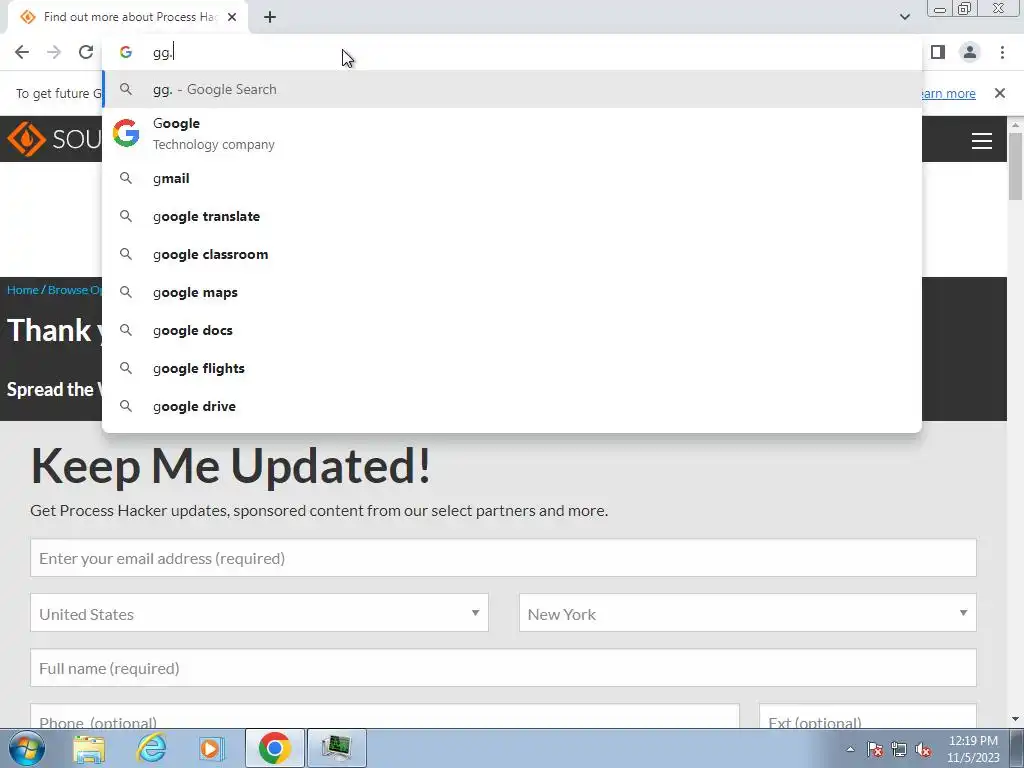The image size is (1024, 768).
Task: Click the Full name field
Action: pyautogui.click(x=503, y=667)
